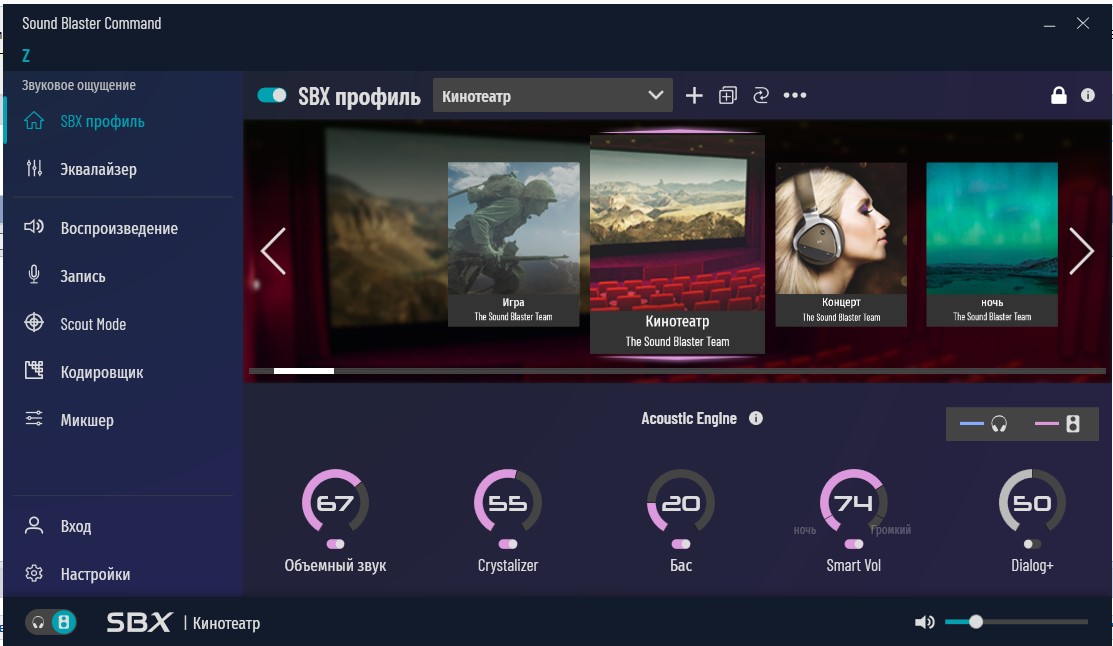
Task: Duplicate profile using the copy icon
Action: (x=728, y=95)
